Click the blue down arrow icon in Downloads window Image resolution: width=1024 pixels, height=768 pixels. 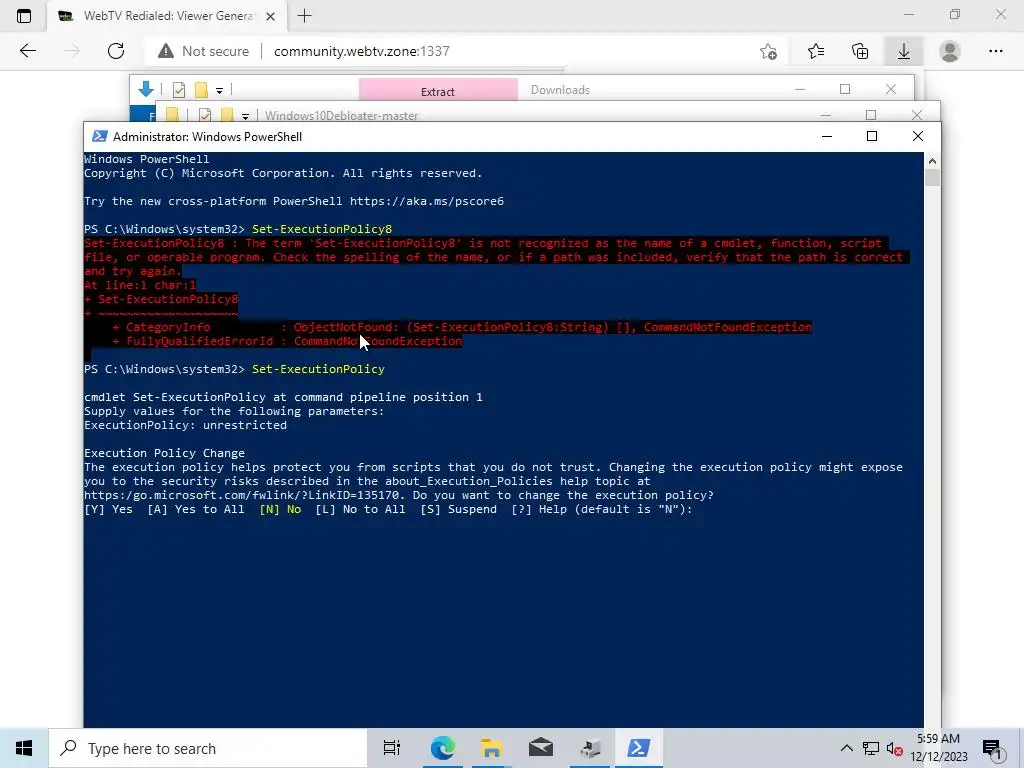146,89
